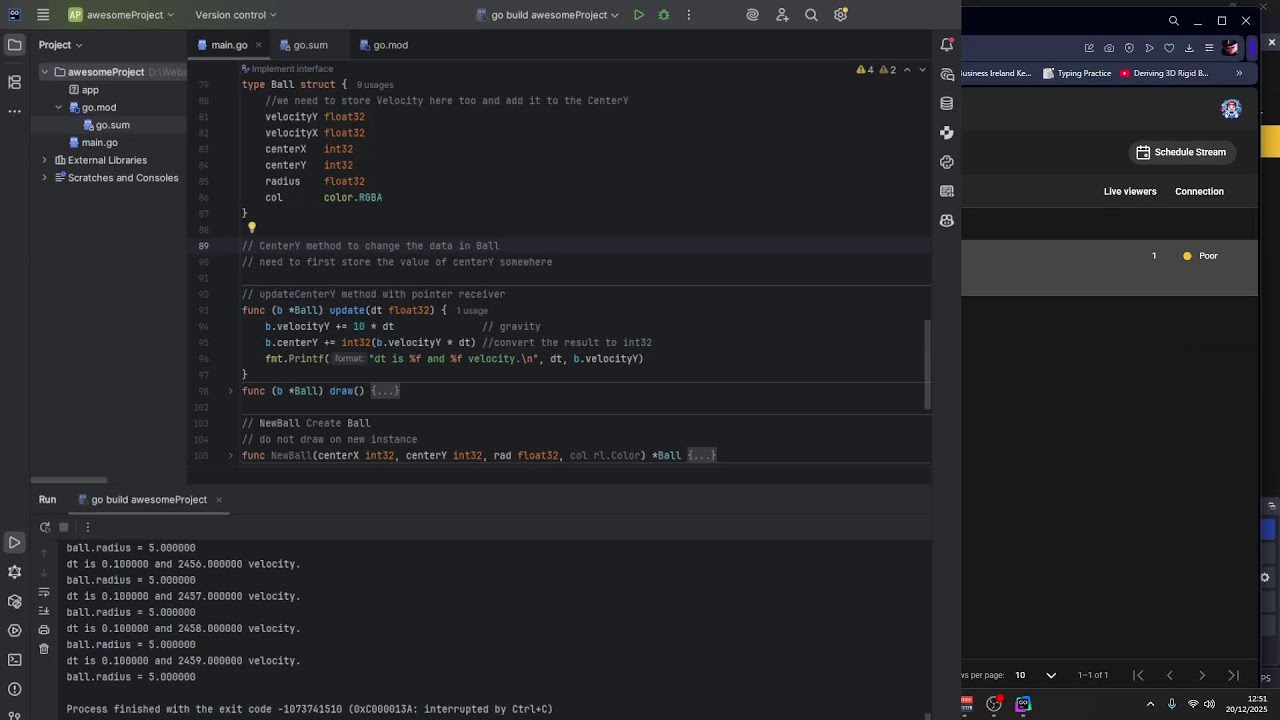Click browser heart bookmark icon

1169,48
